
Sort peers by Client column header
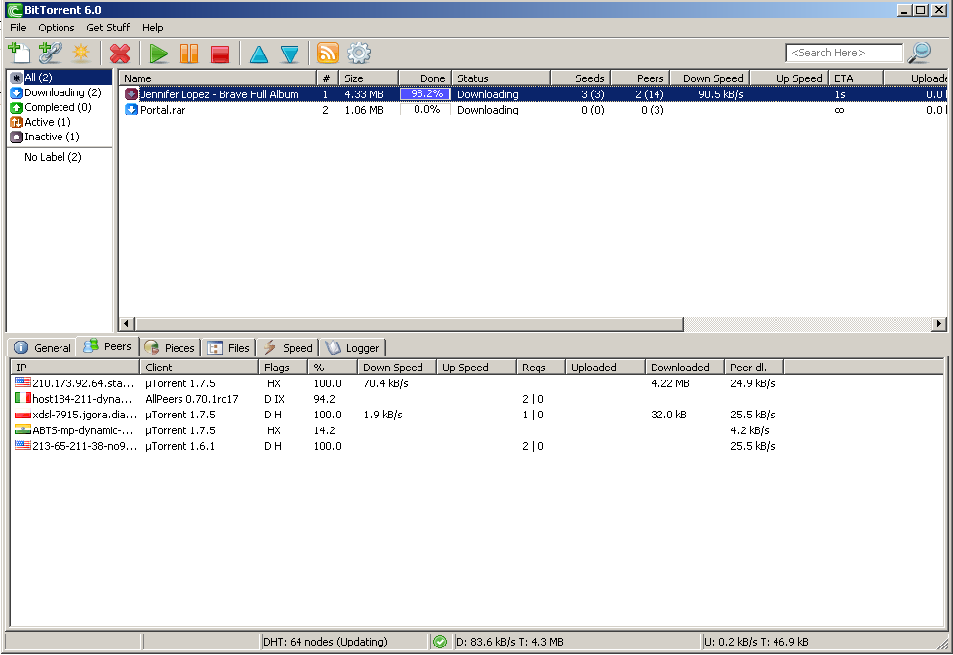[x=199, y=367]
